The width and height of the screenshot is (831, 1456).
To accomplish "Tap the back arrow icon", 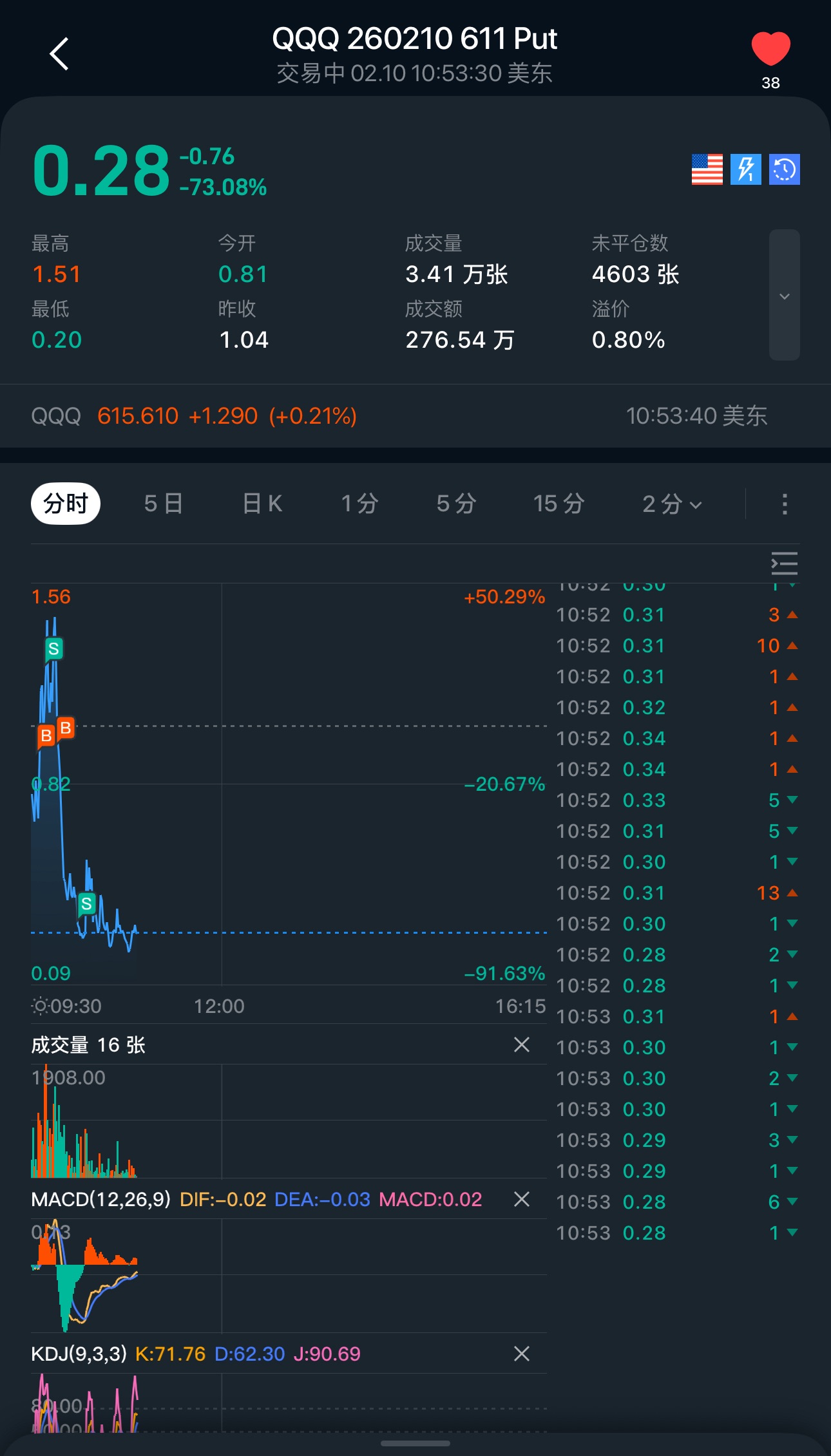I will click(x=59, y=53).
